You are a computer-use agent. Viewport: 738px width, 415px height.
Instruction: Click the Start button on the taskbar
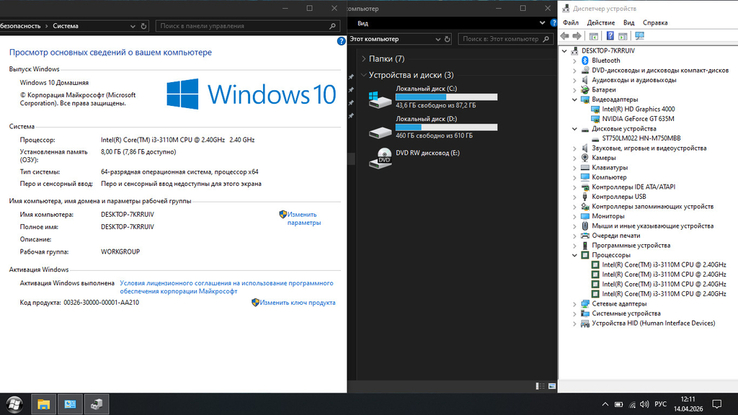coord(14,404)
